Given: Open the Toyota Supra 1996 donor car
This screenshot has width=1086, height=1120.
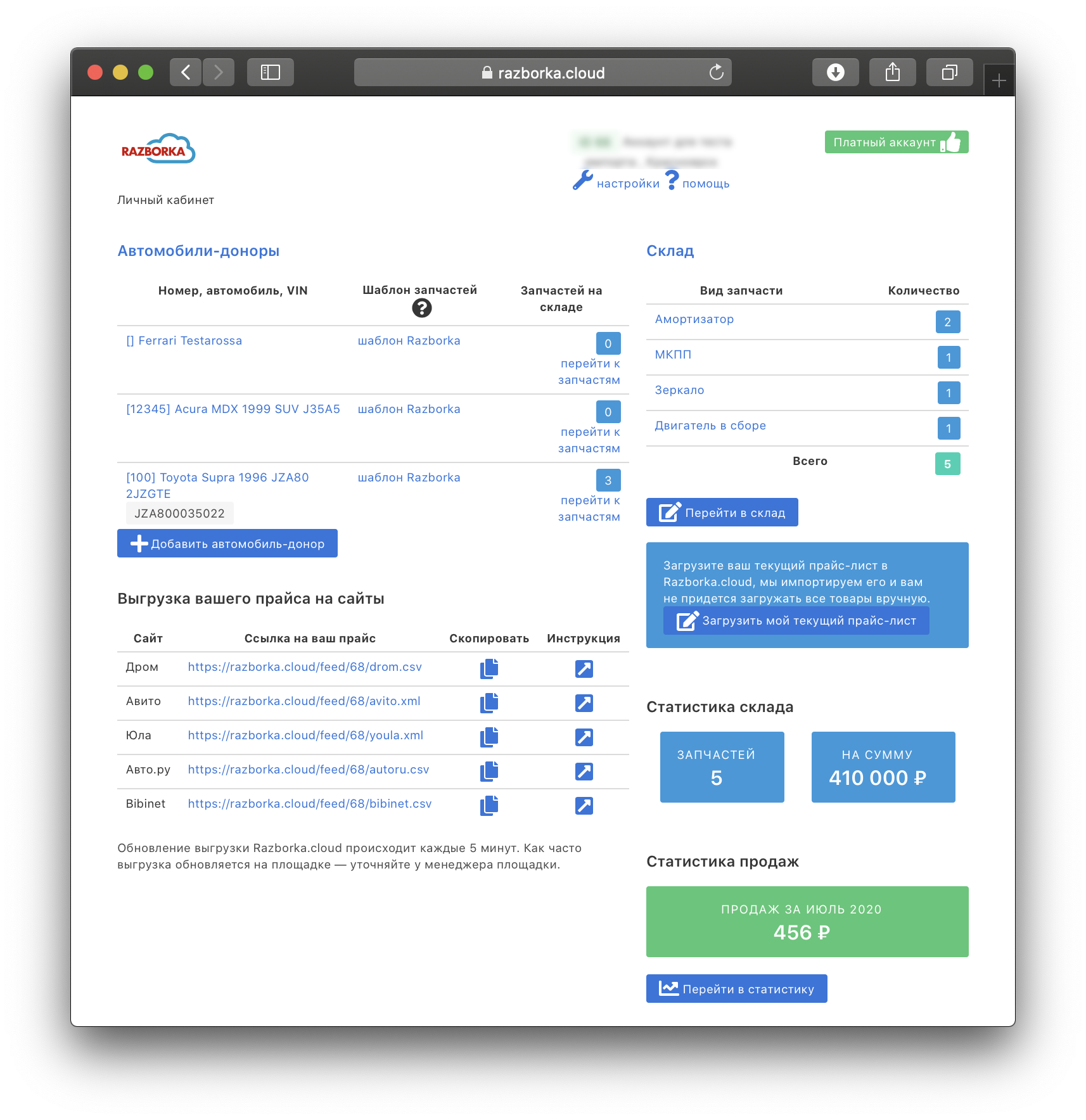Looking at the screenshot, I should coord(217,478).
